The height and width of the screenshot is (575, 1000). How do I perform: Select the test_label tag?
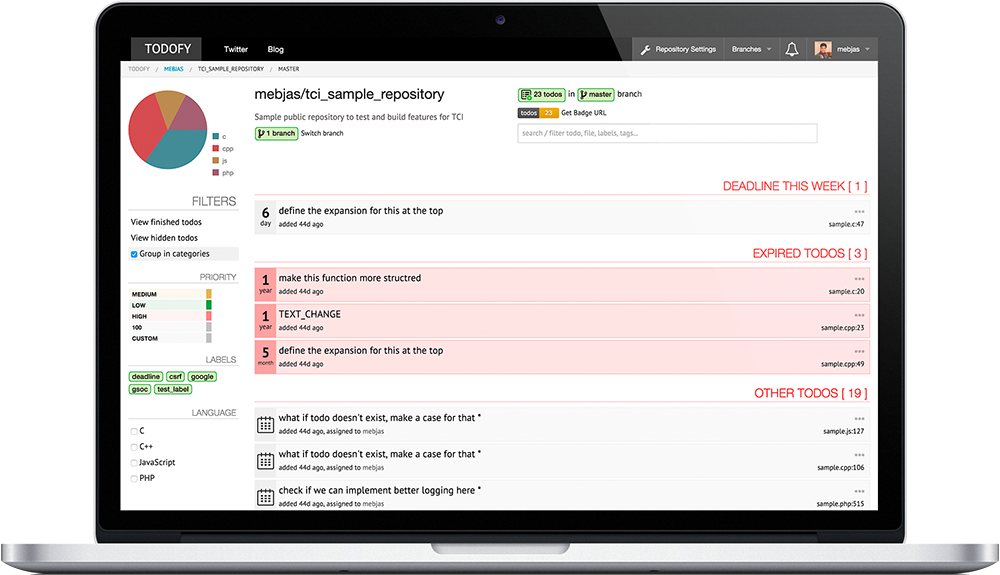click(x=173, y=389)
